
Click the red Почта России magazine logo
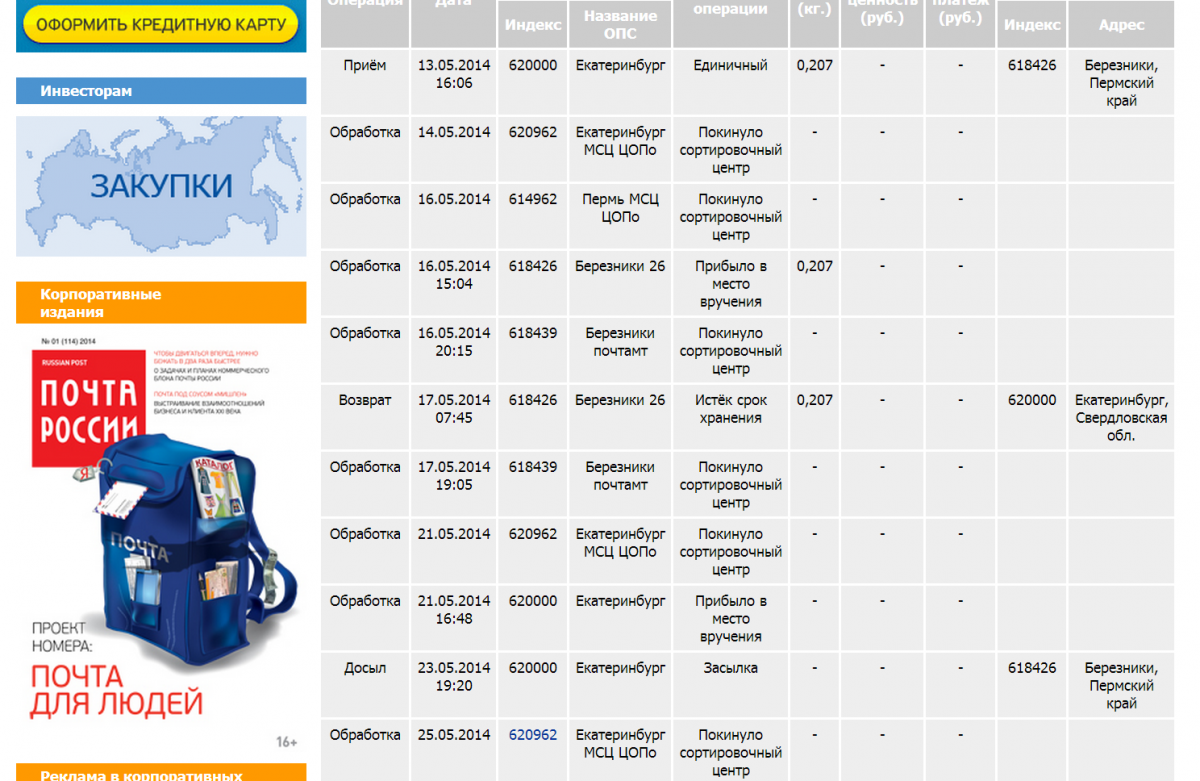89,409
